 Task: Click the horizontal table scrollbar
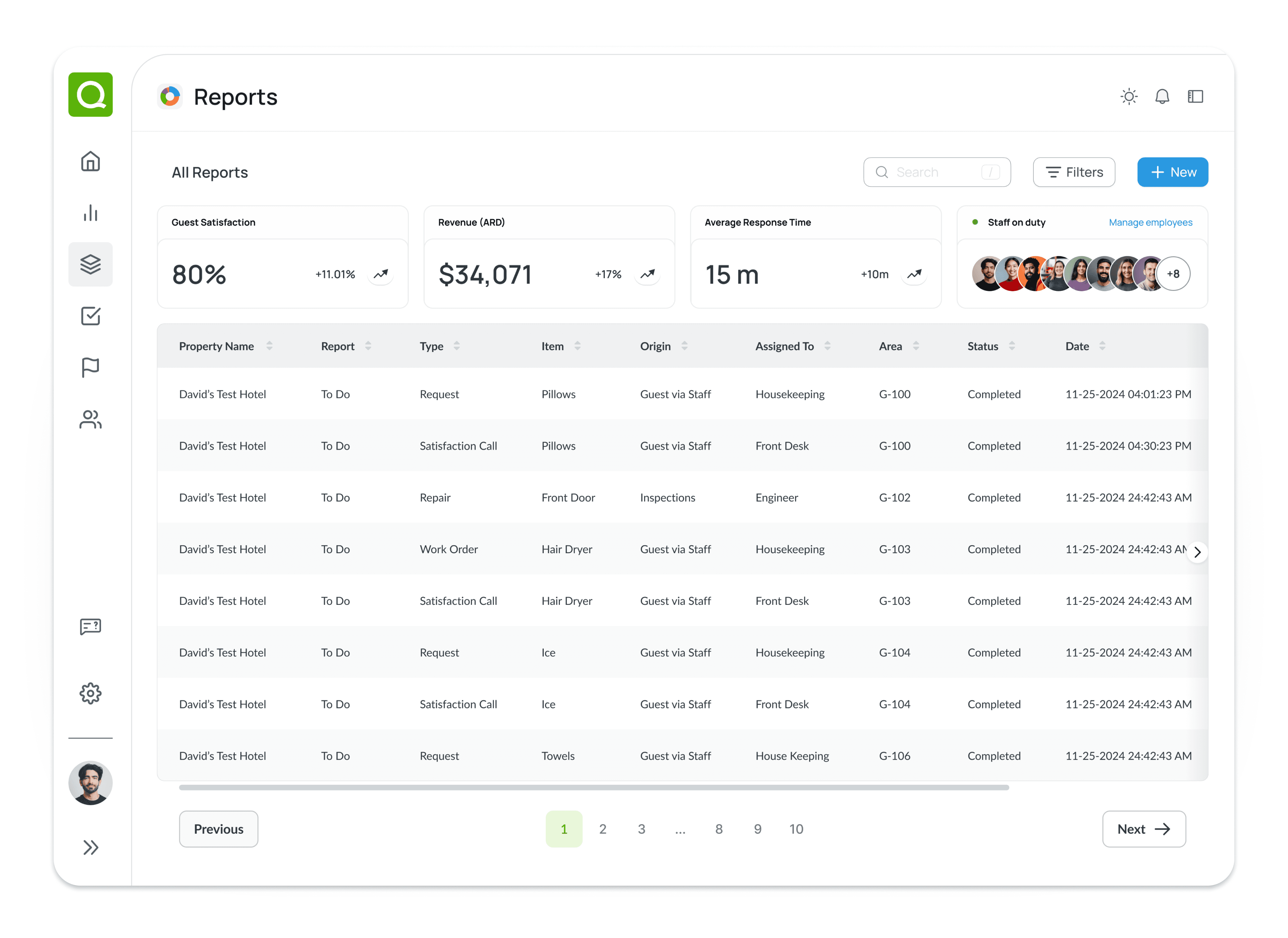[593, 787]
